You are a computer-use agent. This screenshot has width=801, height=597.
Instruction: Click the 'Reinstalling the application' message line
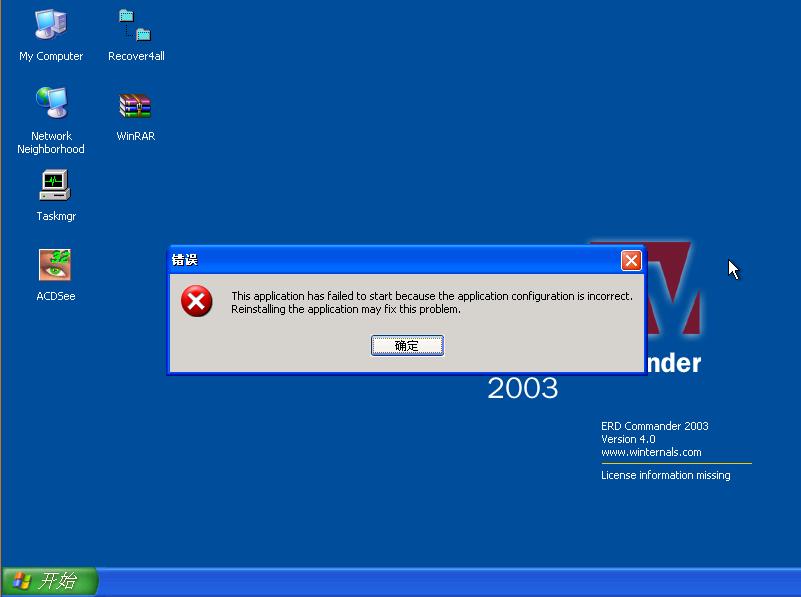[345, 309]
